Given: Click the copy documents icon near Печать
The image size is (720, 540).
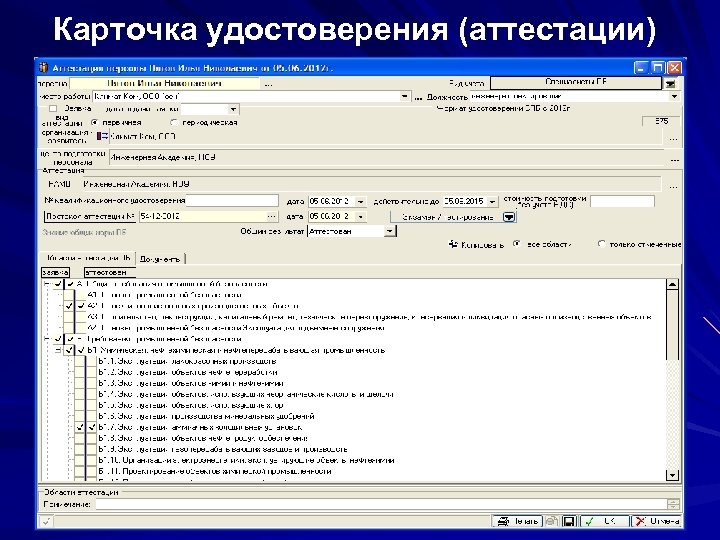Looking at the screenshot, I should click(x=552, y=522).
